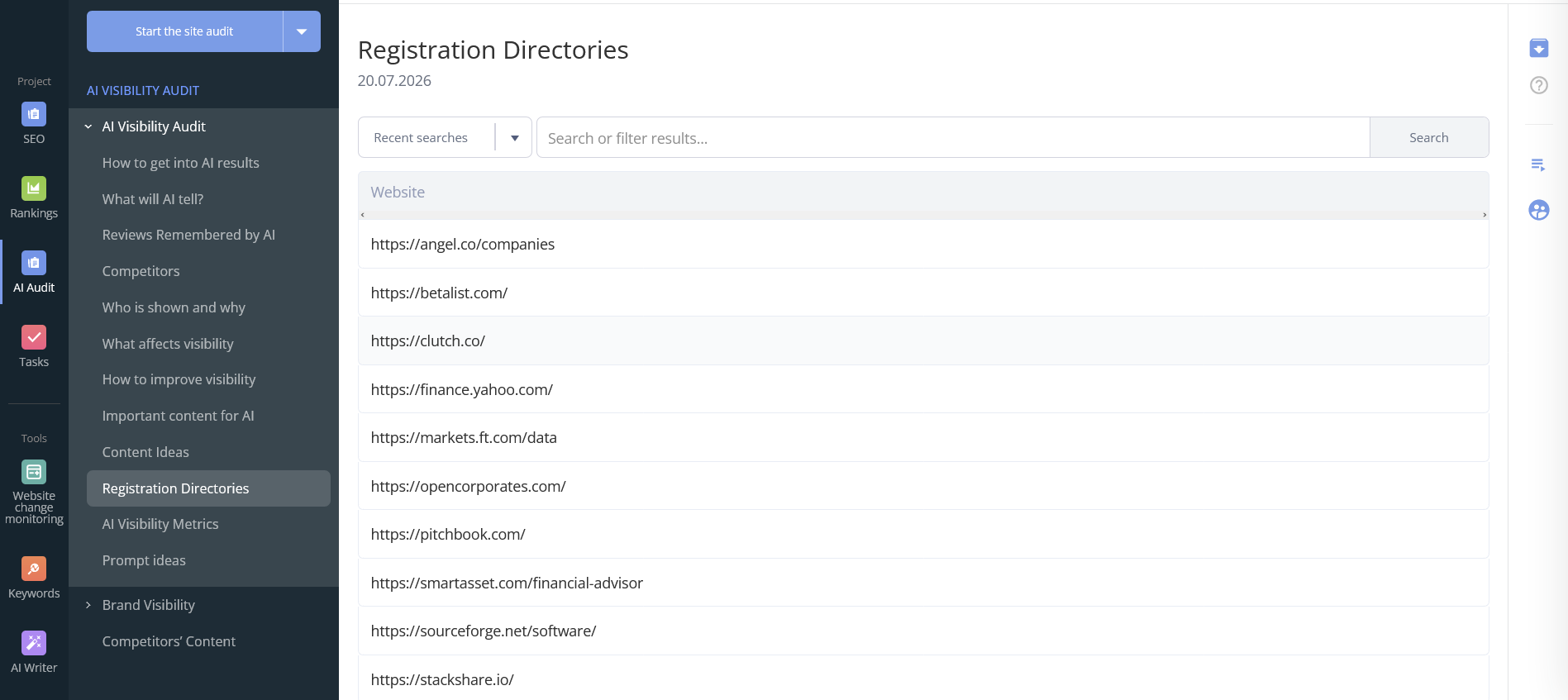This screenshot has width=1568, height=700.
Task: Click the https://angel.co/companies row
Action: [x=923, y=244]
